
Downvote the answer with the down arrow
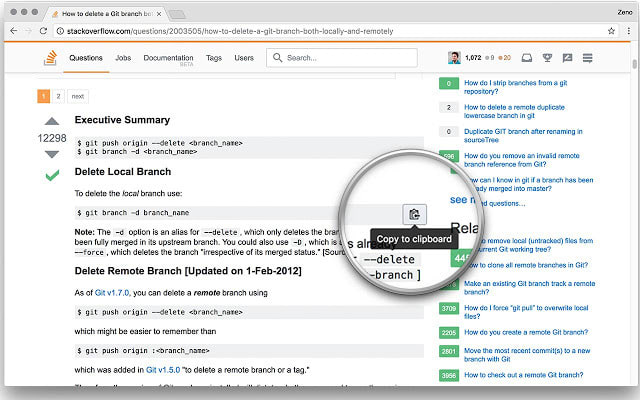point(52,154)
